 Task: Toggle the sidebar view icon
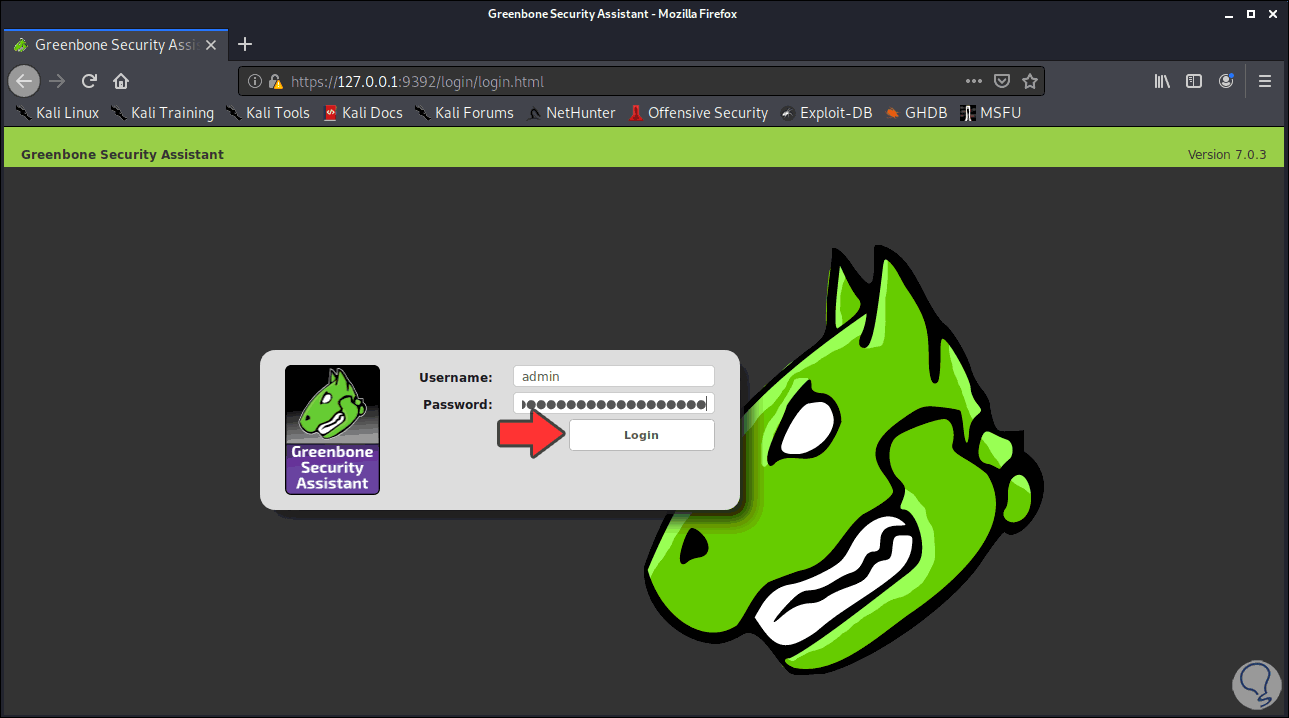click(x=1194, y=82)
